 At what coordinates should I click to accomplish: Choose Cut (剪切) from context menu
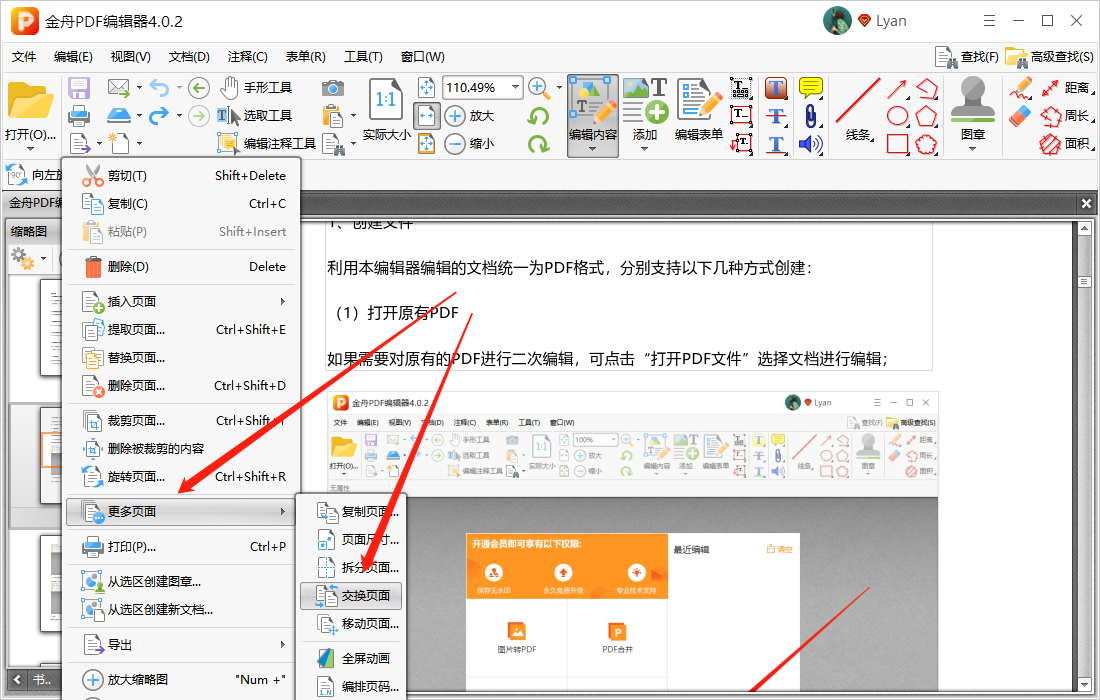point(184,175)
